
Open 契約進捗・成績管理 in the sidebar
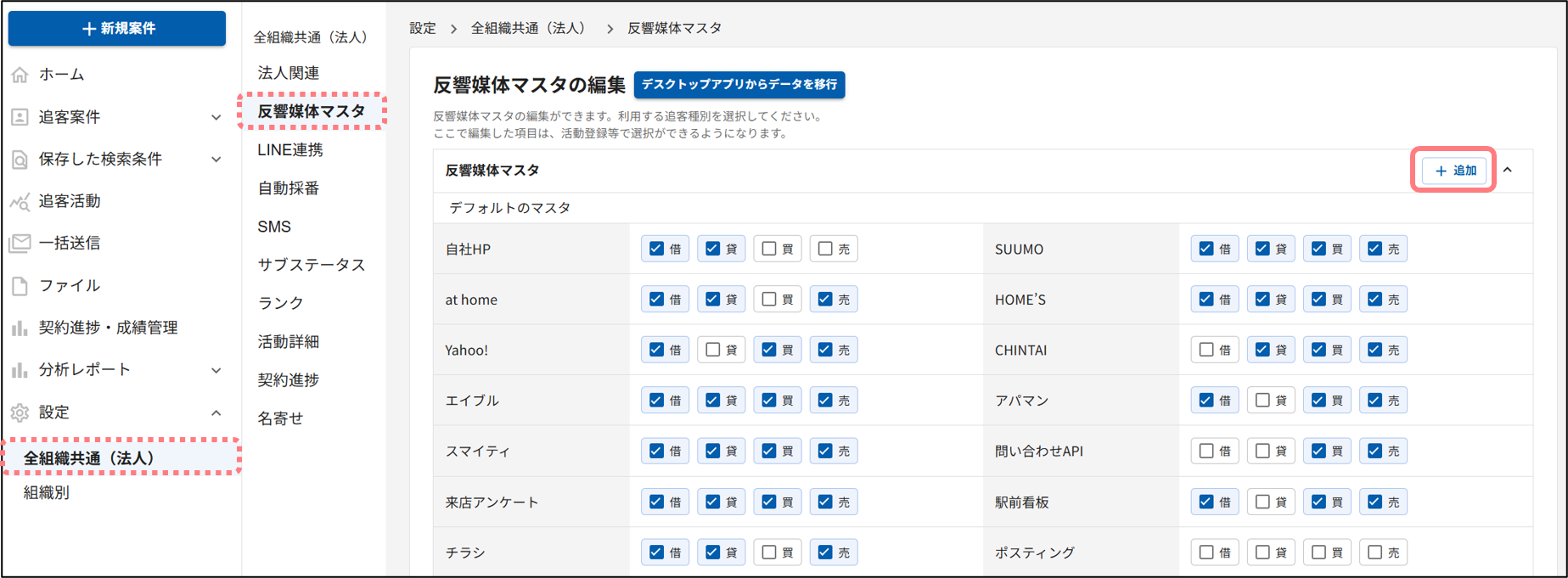pyautogui.click(x=108, y=328)
